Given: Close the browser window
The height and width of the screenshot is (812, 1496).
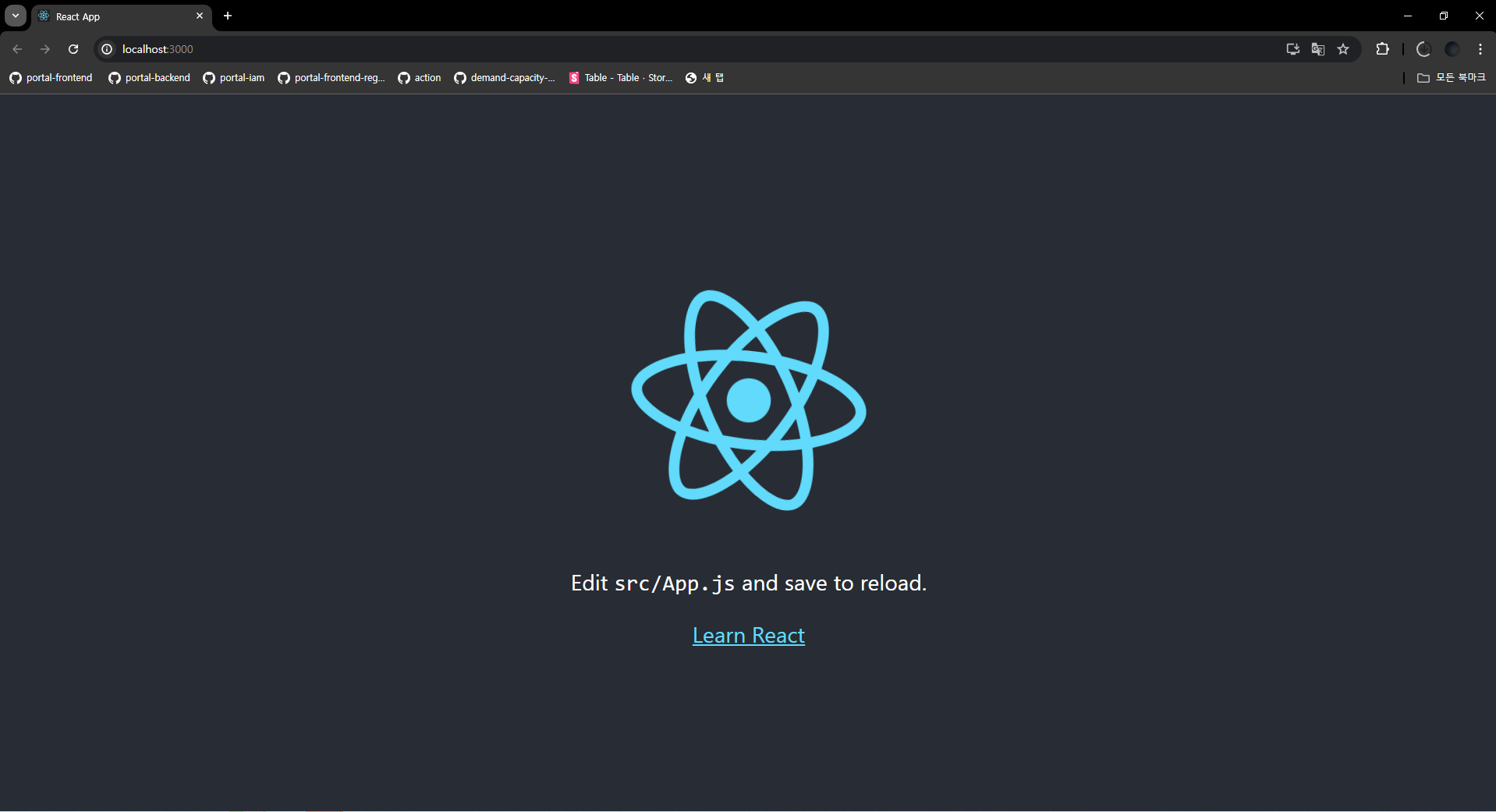Looking at the screenshot, I should (x=1479, y=16).
